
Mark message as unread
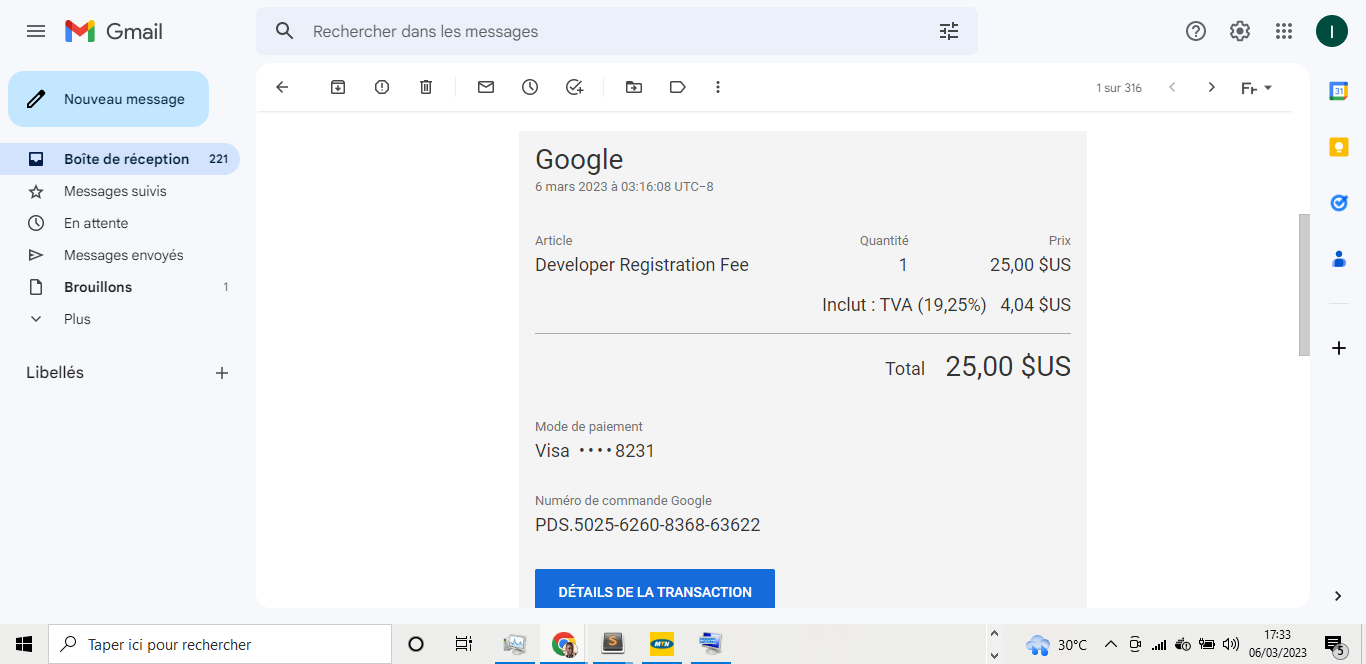[x=486, y=87]
